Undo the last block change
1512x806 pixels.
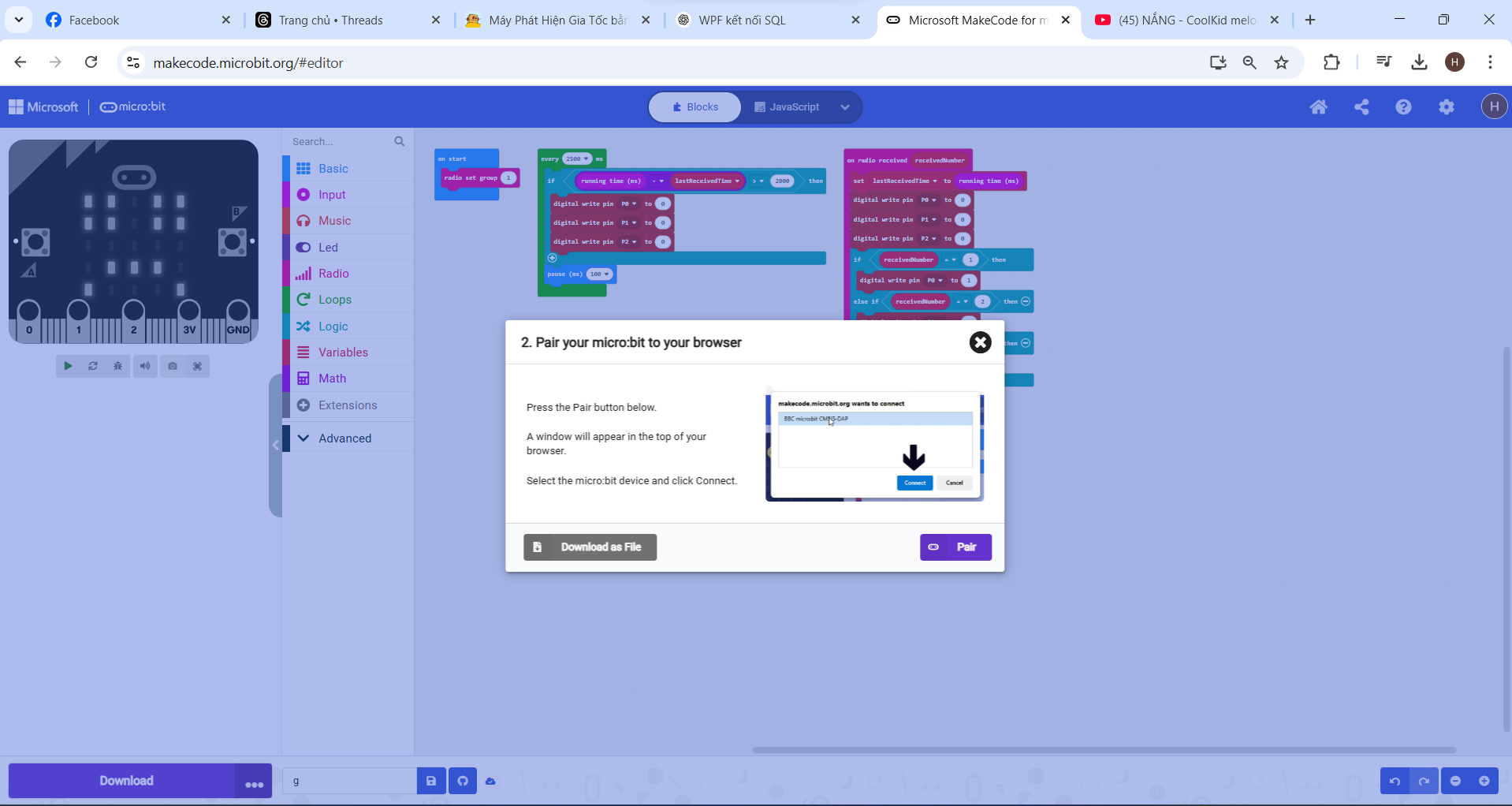pos(1395,781)
